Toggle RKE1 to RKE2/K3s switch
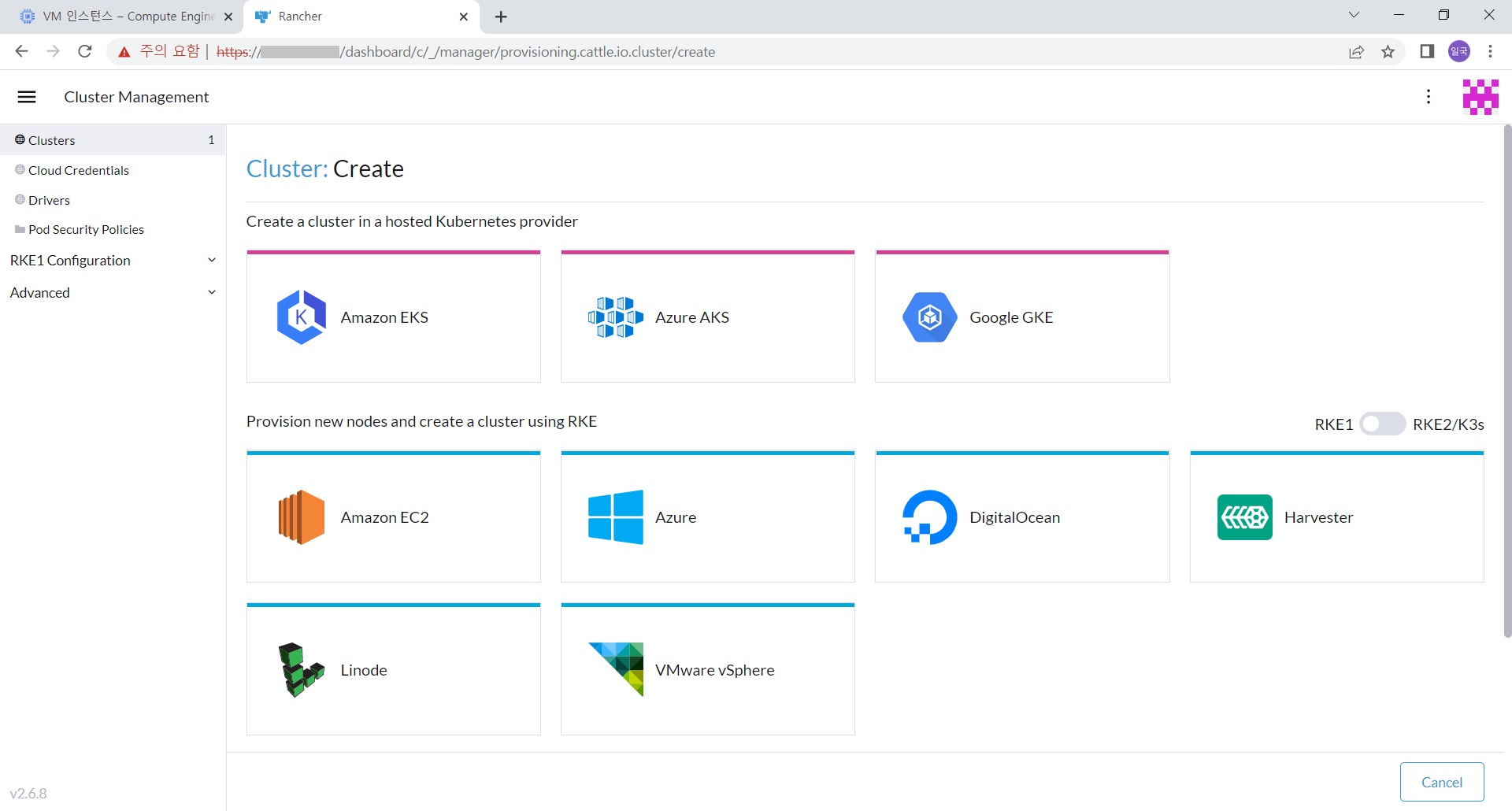1512x811 pixels. click(1382, 424)
